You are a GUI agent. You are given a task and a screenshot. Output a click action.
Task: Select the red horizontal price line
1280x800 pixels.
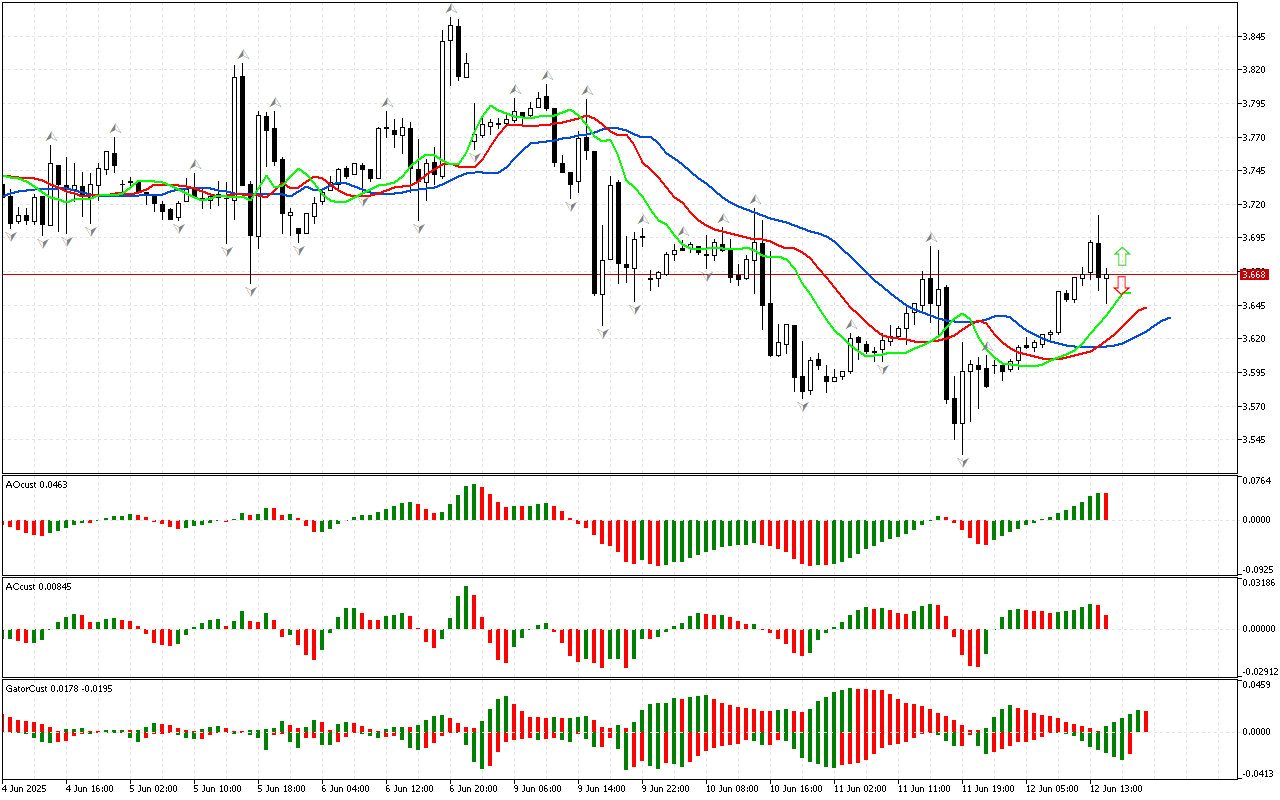pos(600,273)
